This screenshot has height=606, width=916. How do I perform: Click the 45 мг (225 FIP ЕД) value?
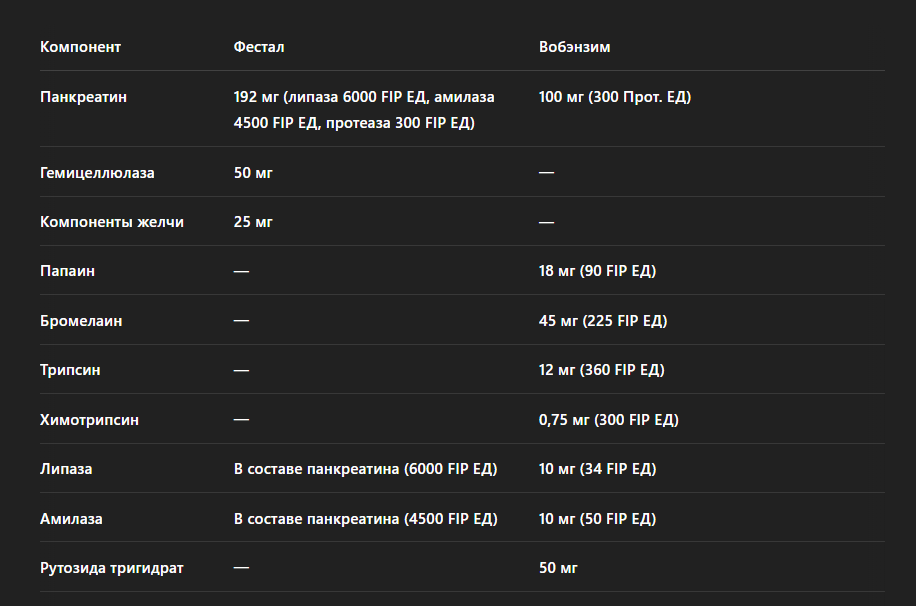pos(603,321)
